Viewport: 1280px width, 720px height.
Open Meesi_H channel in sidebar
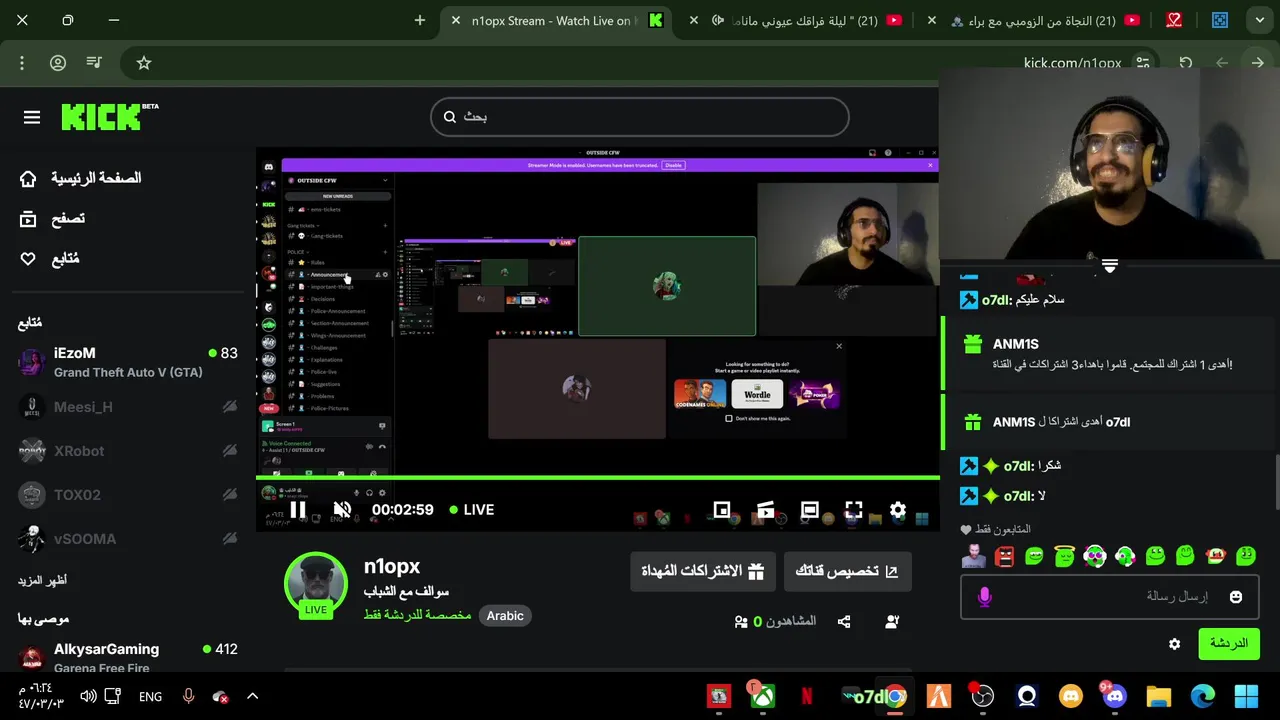[x=127, y=407]
